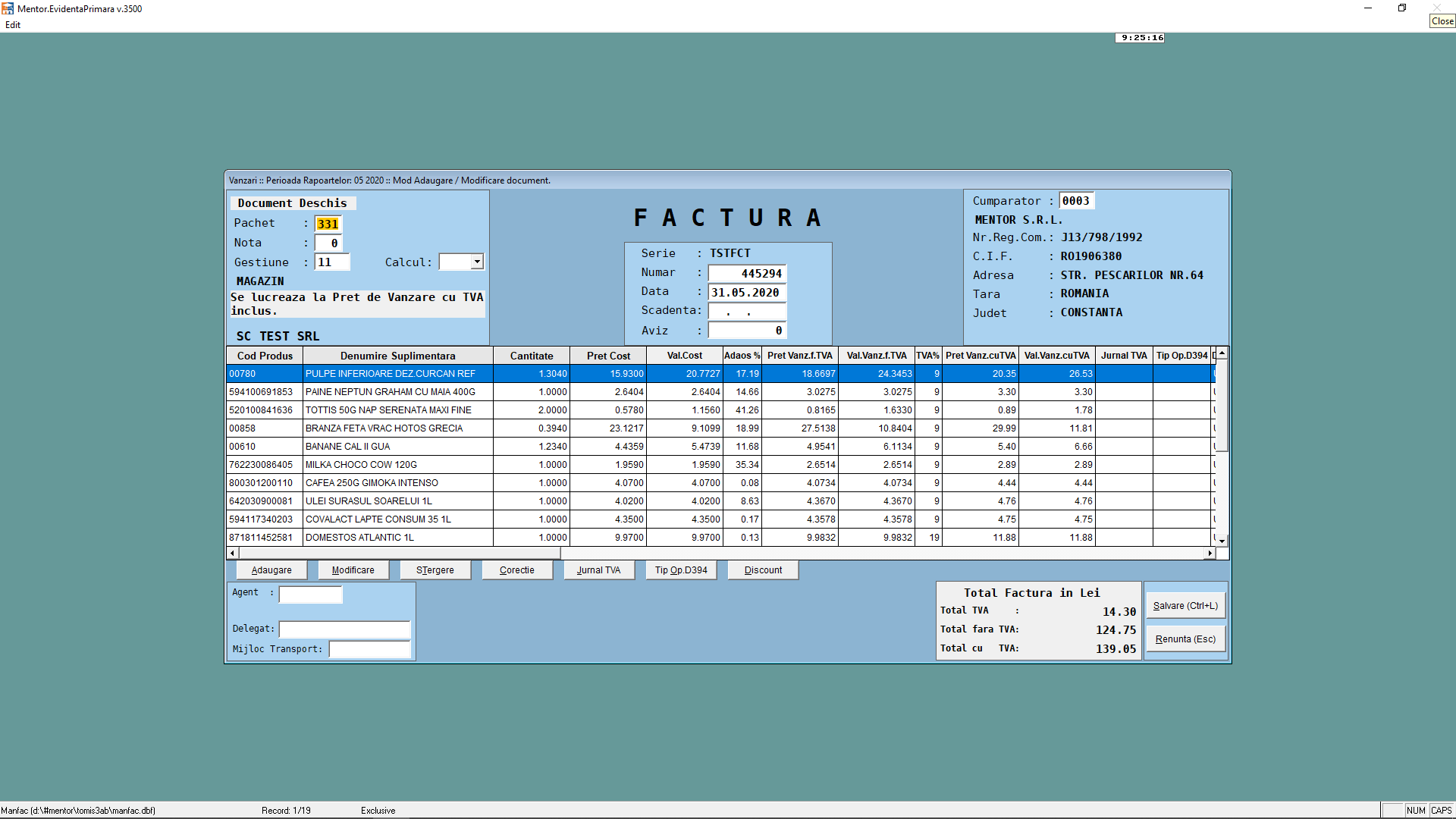Click the Agent input field
The image size is (1456, 819).
(310, 595)
